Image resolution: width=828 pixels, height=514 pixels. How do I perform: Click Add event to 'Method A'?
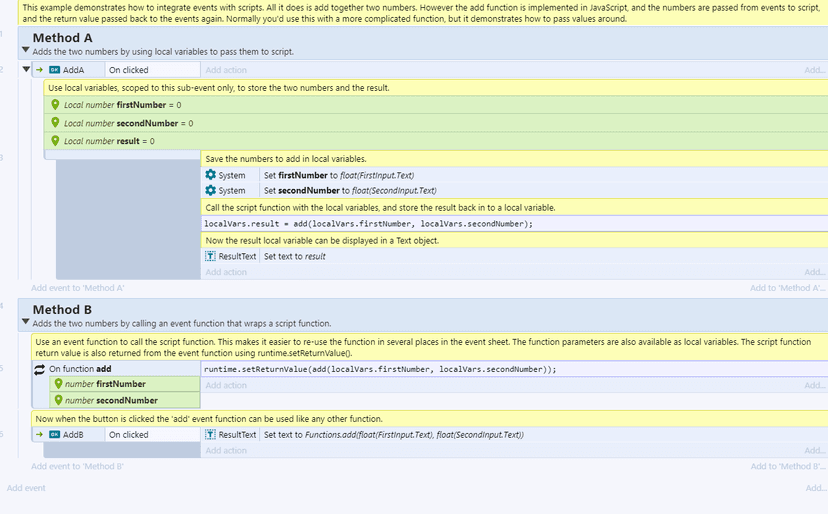pyautogui.click(x=78, y=288)
